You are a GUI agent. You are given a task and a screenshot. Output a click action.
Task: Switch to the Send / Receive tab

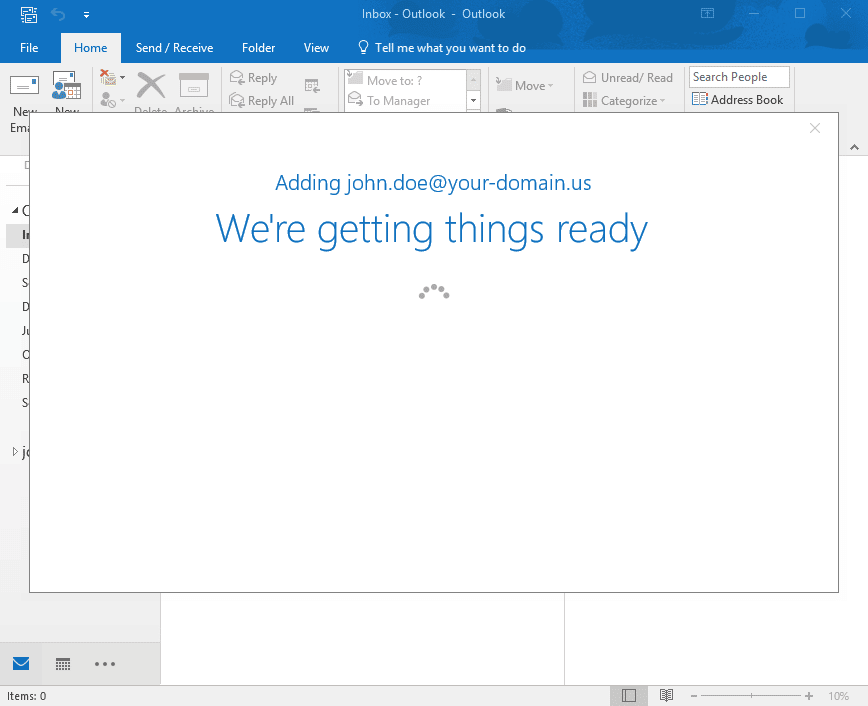tap(174, 48)
